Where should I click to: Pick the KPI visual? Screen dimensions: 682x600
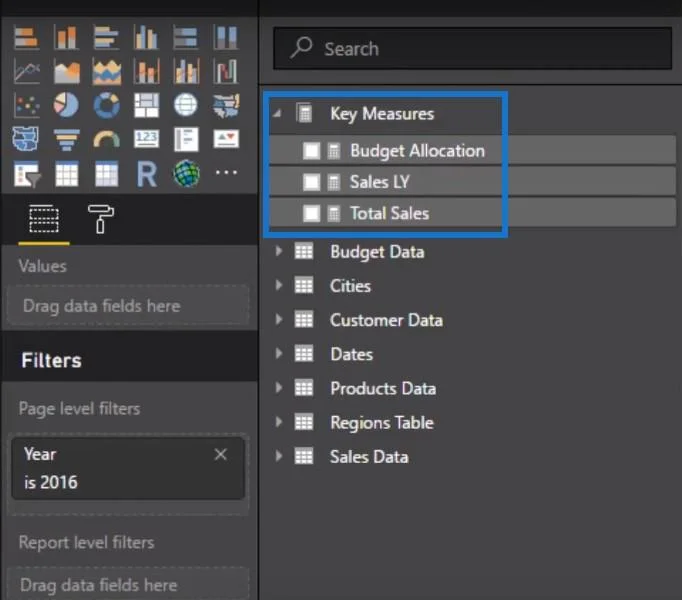click(x=226, y=139)
